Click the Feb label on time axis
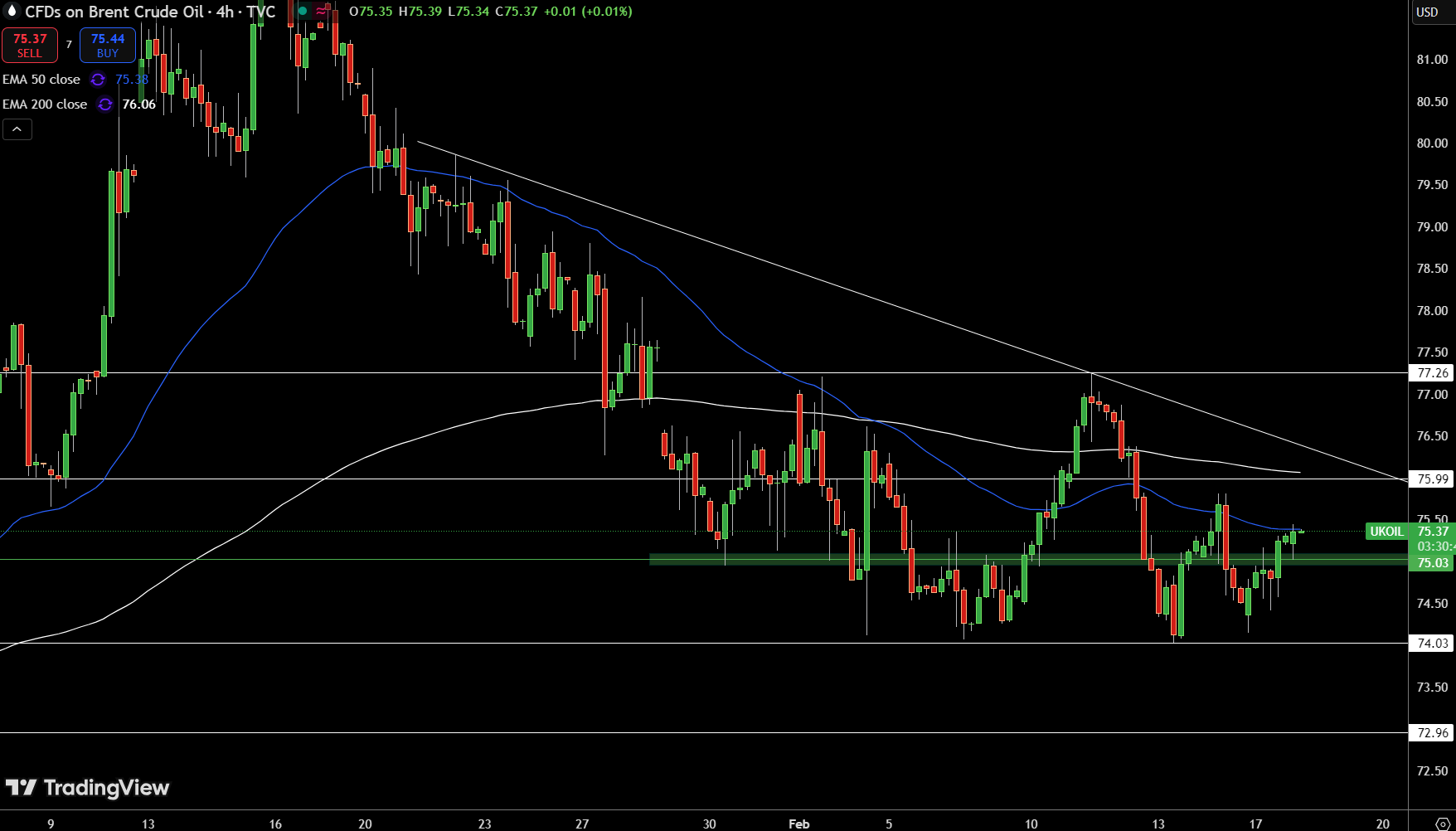 tap(798, 824)
